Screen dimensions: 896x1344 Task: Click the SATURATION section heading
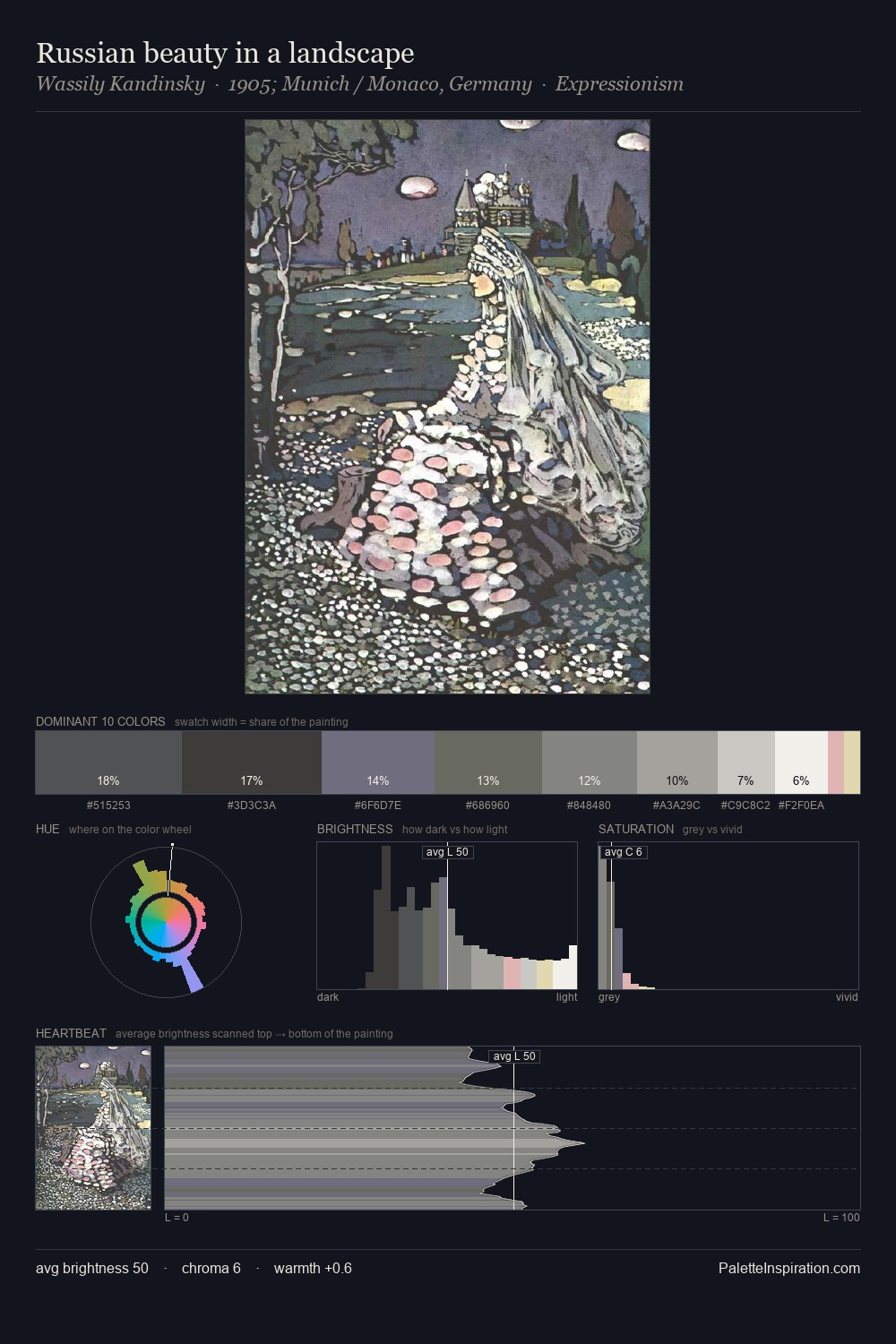click(x=636, y=829)
